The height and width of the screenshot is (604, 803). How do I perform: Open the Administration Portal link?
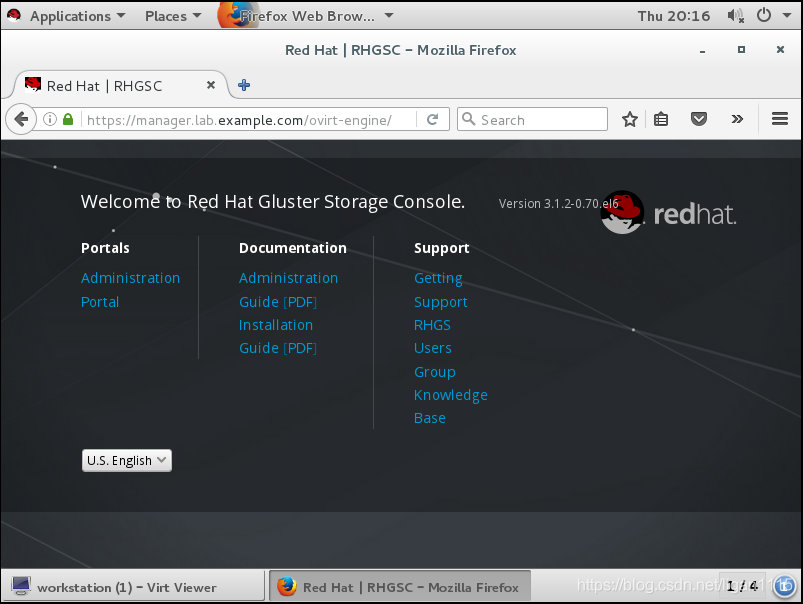coord(130,289)
